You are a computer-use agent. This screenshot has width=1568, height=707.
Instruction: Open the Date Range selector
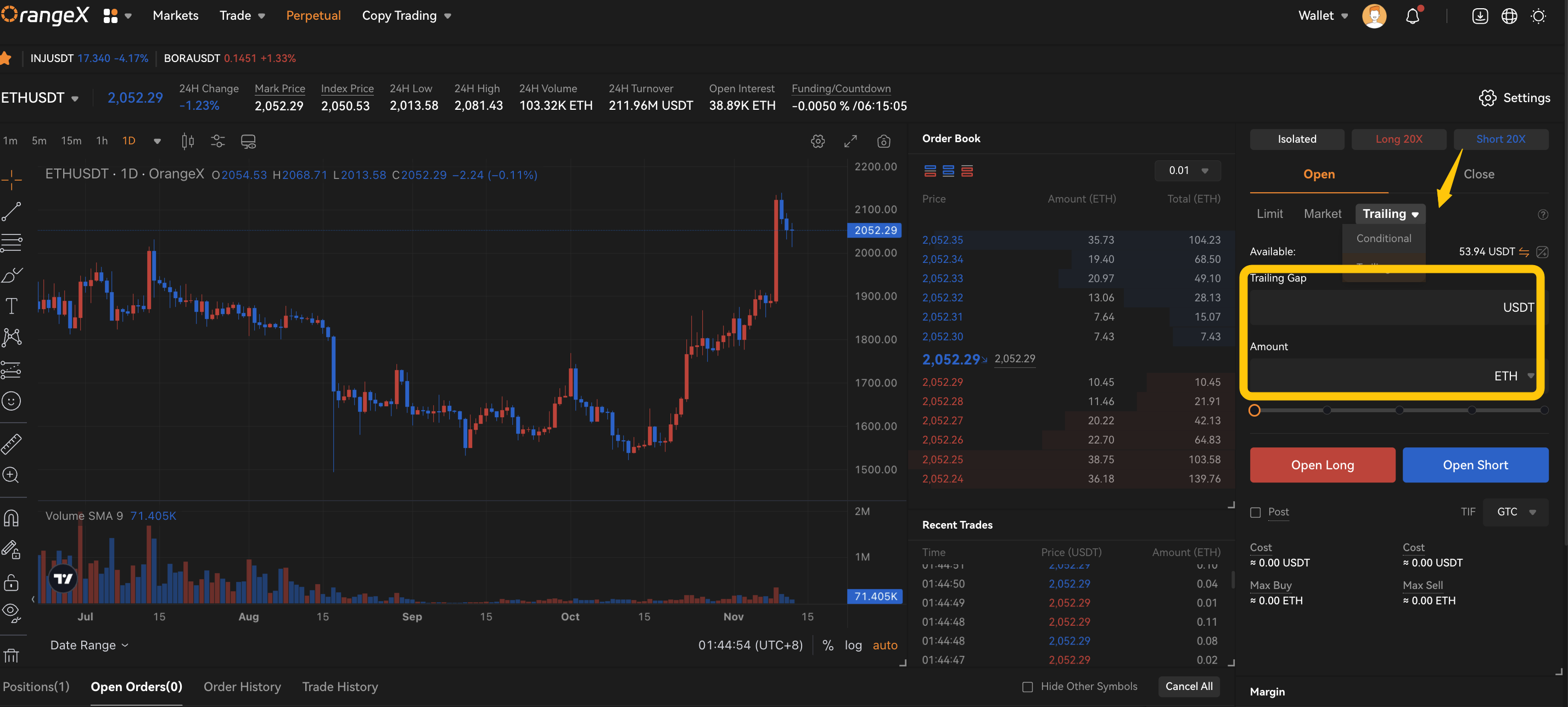tap(89, 645)
